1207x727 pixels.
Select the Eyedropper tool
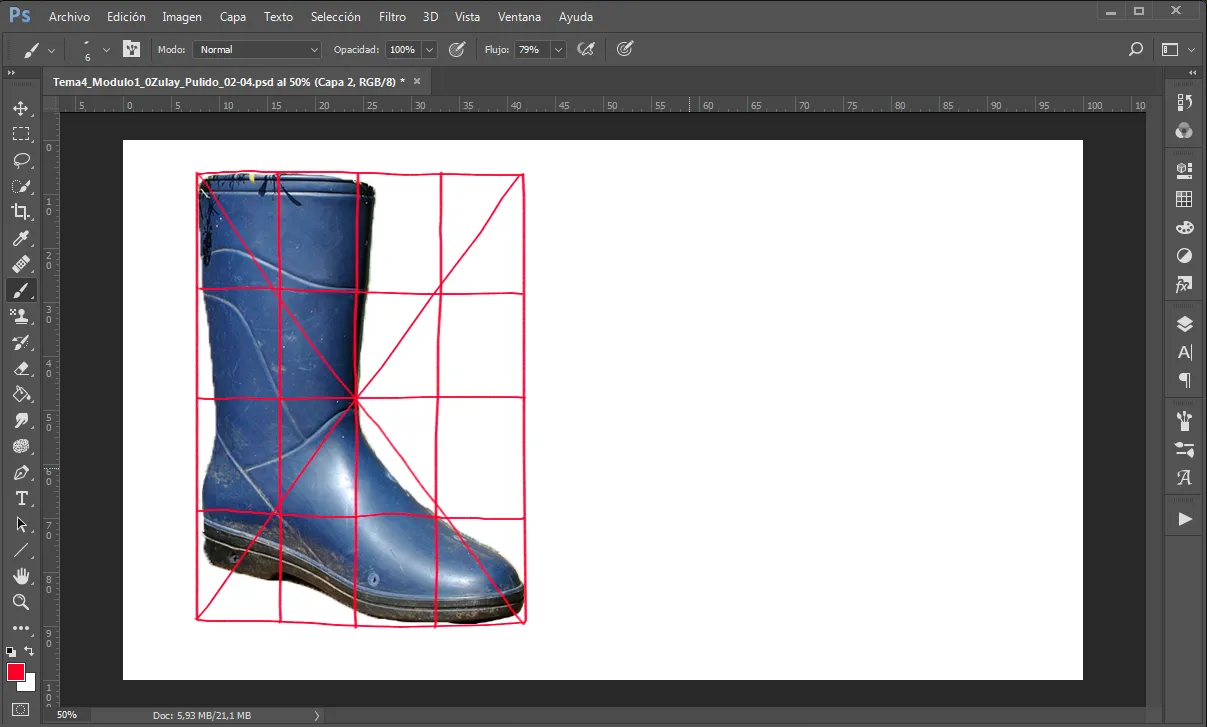21,238
